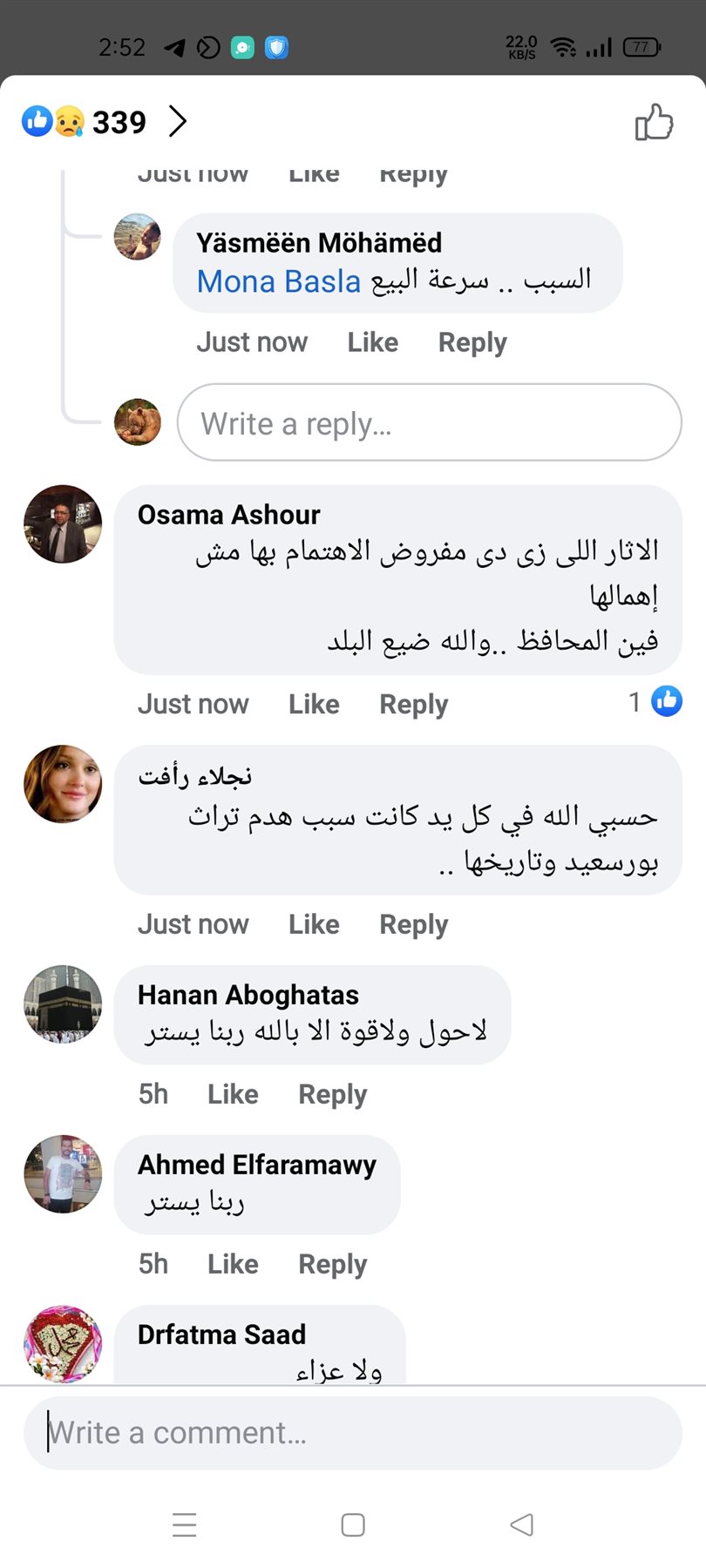Focus the "Write a comment..." field
706x1568 pixels.
(x=353, y=1433)
